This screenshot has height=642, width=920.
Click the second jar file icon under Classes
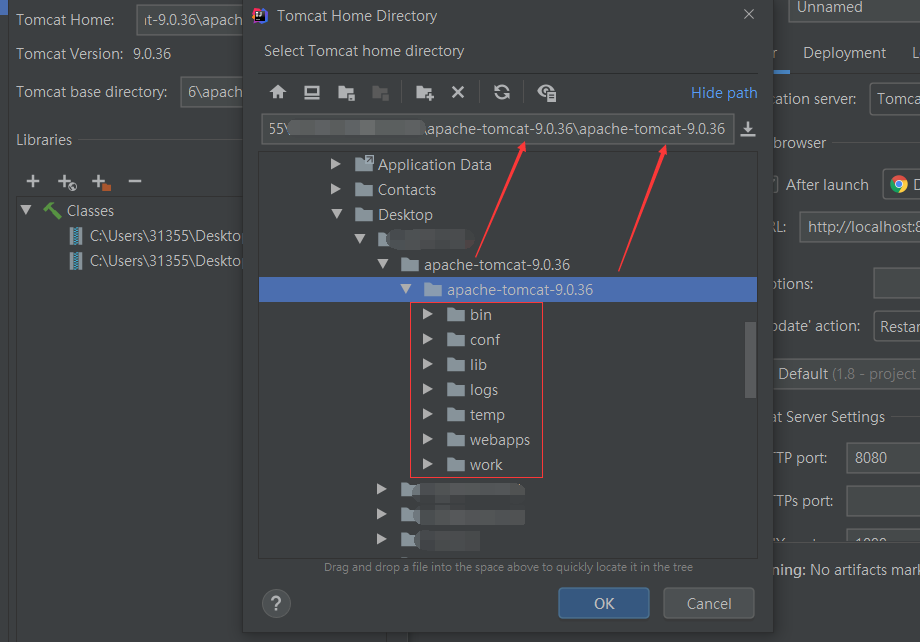click(x=76, y=261)
